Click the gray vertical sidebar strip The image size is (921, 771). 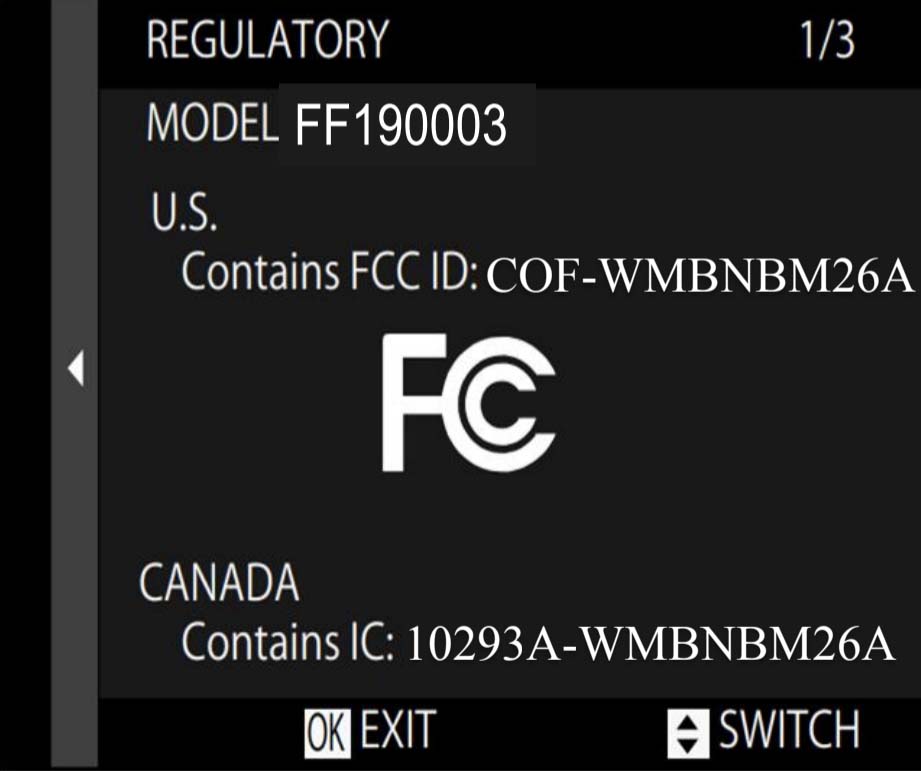point(75,385)
